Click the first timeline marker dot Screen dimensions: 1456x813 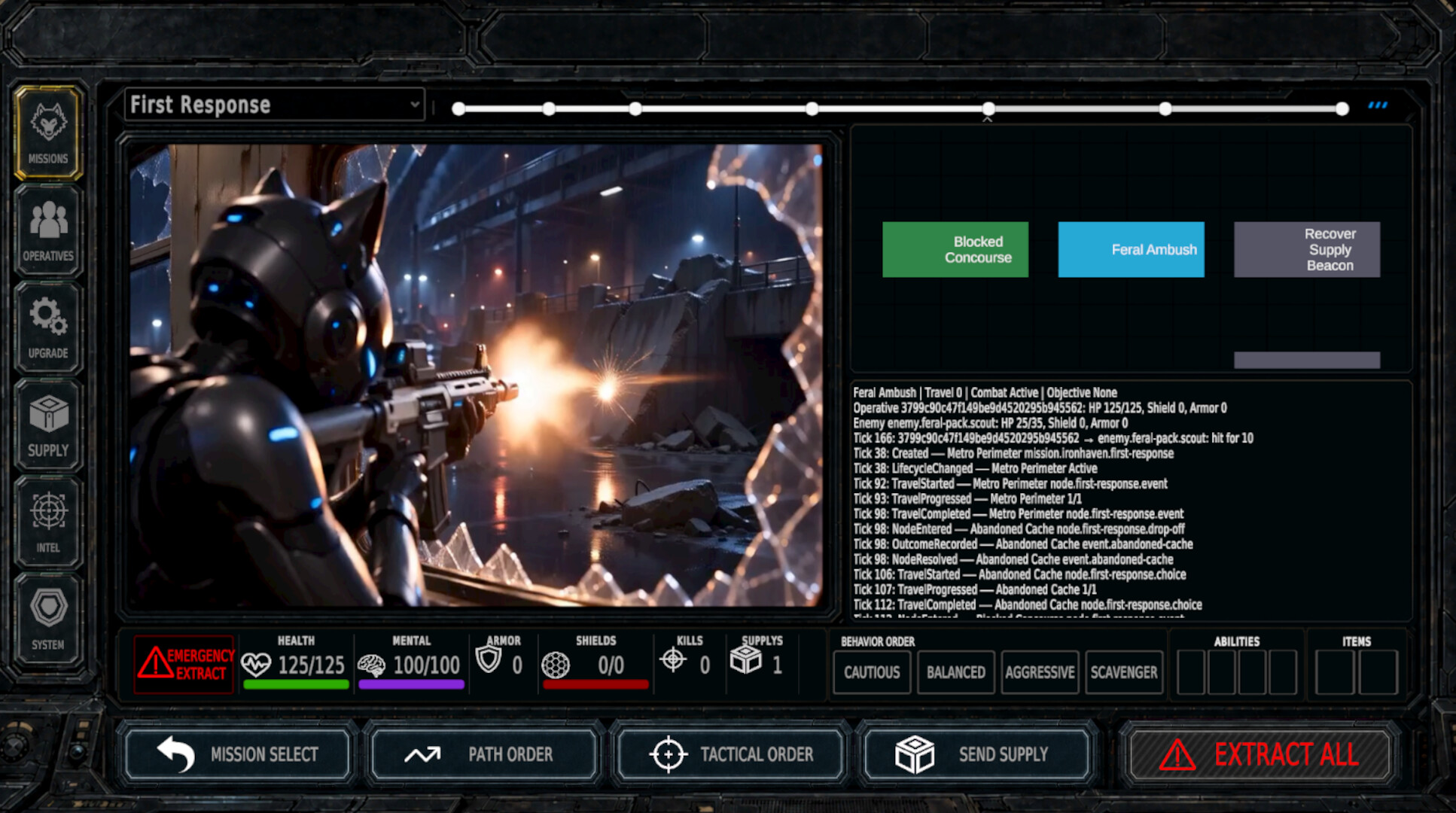458,109
